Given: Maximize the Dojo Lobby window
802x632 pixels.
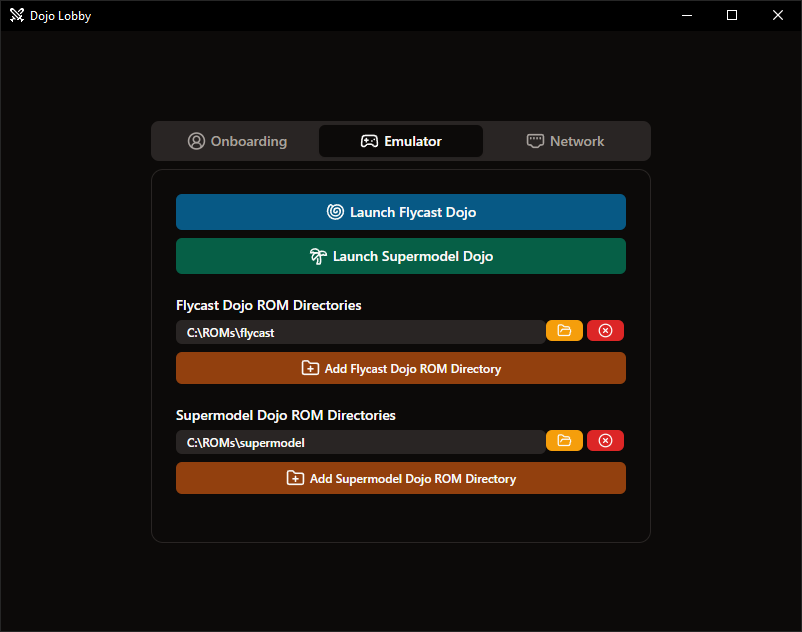Looking at the screenshot, I should (x=732, y=15).
